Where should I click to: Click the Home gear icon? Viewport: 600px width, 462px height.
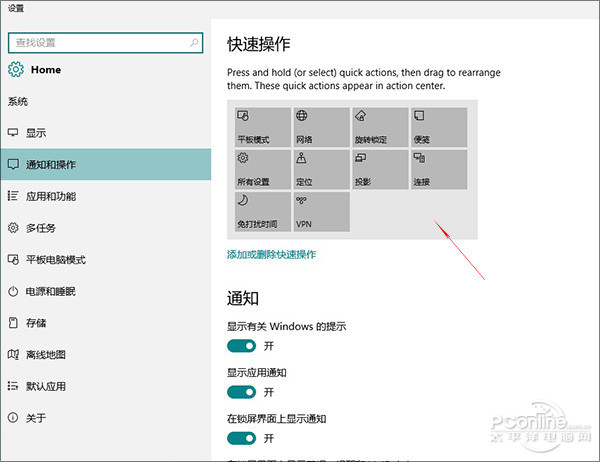tap(16, 69)
